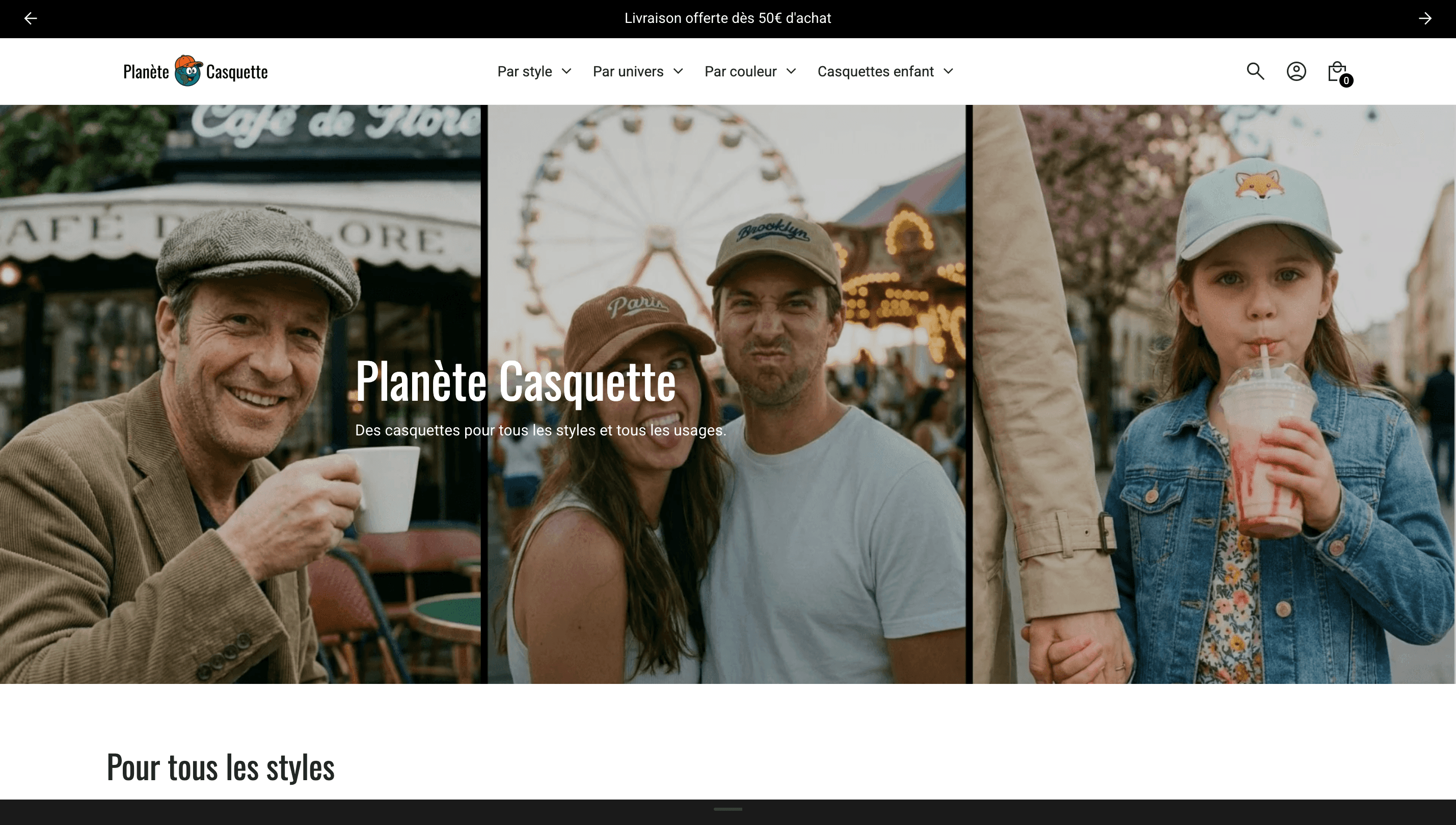
Task: Open the Par couleur dropdown chevron
Action: coord(792,71)
